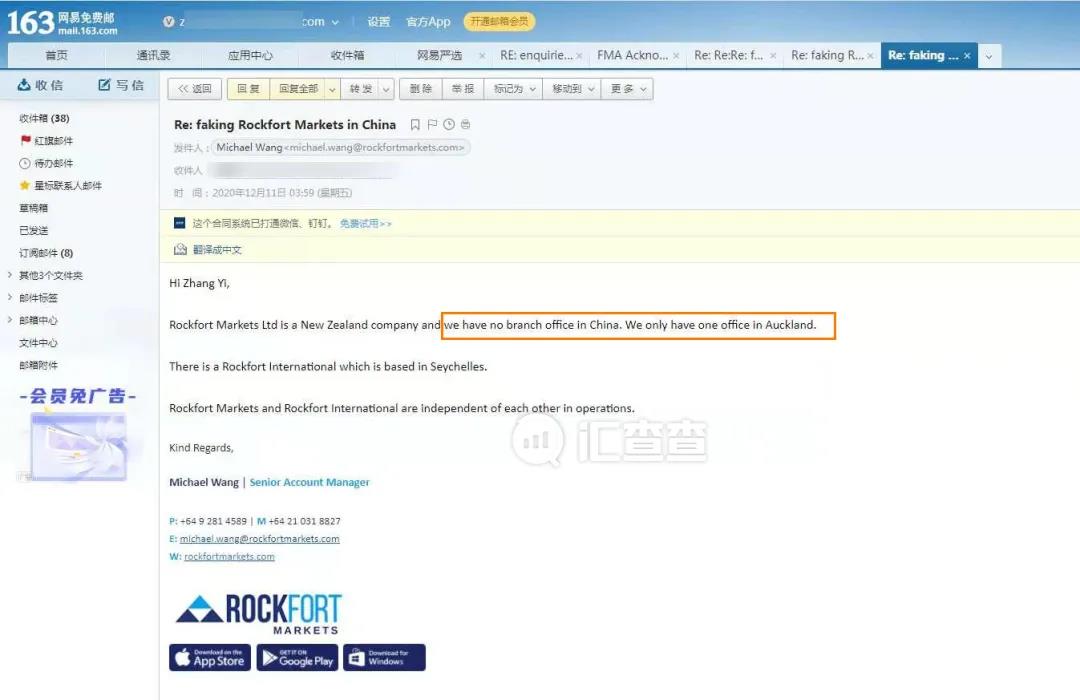1080x700 pixels.
Task: Open the 草稿箱 folder
Action: pos(33,207)
